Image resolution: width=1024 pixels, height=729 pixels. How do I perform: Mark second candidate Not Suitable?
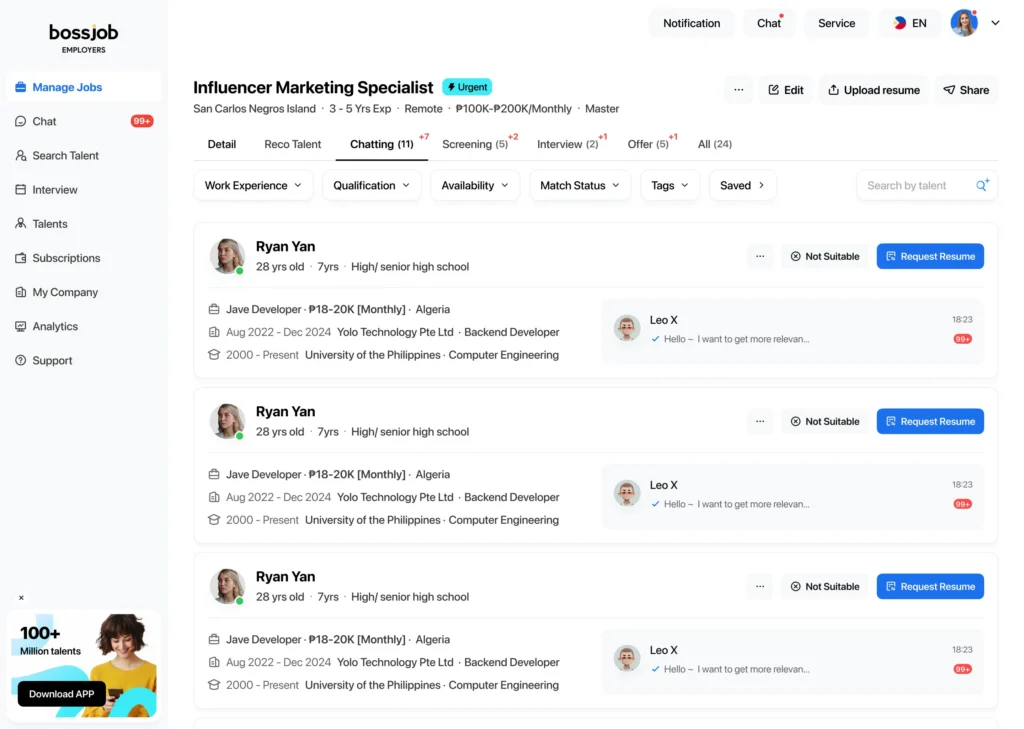coord(825,421)
